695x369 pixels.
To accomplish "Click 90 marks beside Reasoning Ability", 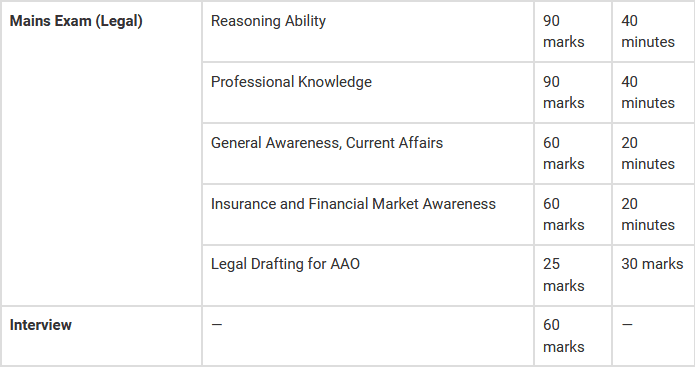I will point(563,31).
